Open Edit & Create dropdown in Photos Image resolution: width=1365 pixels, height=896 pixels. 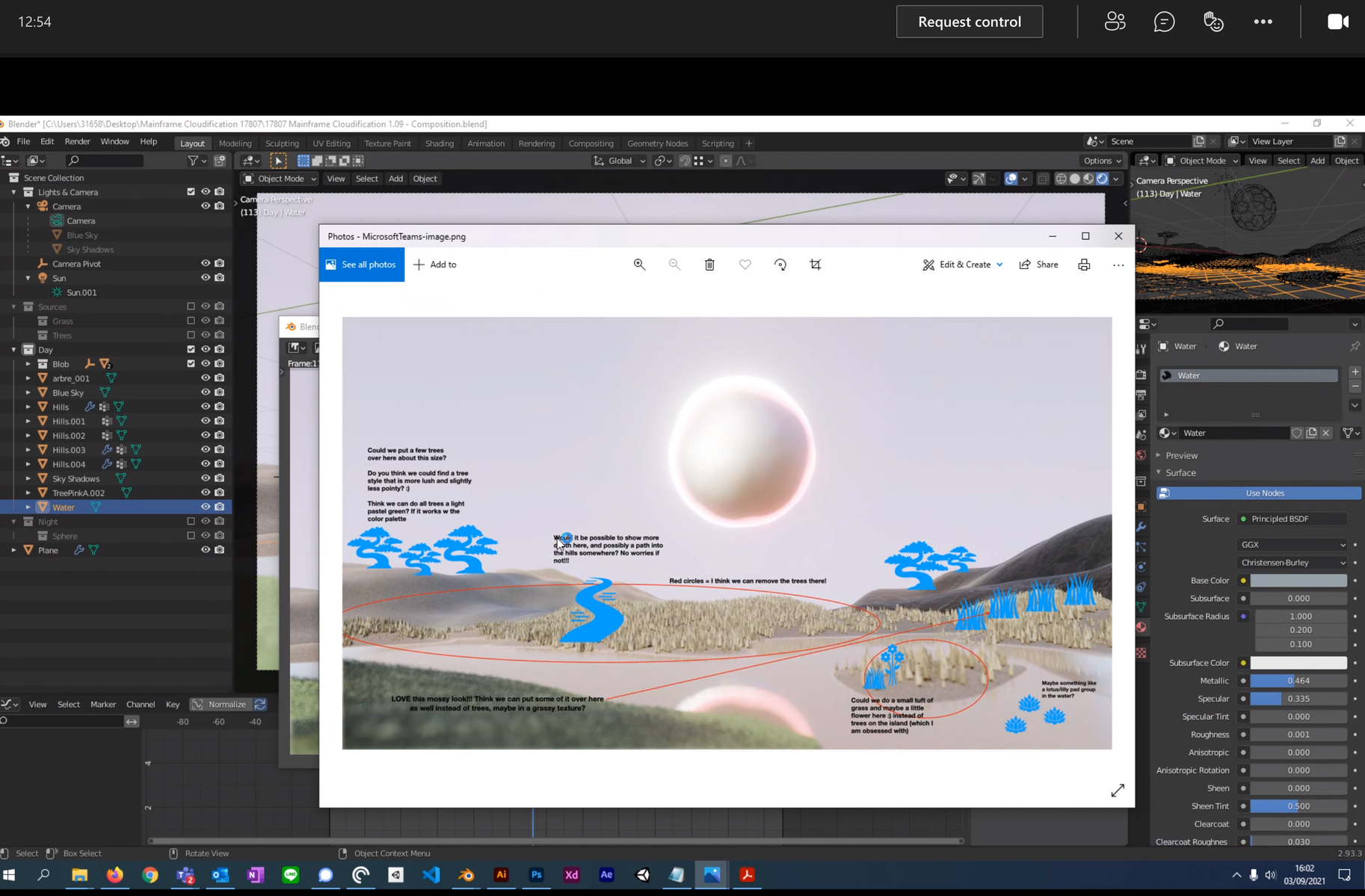tap(963, 265)
